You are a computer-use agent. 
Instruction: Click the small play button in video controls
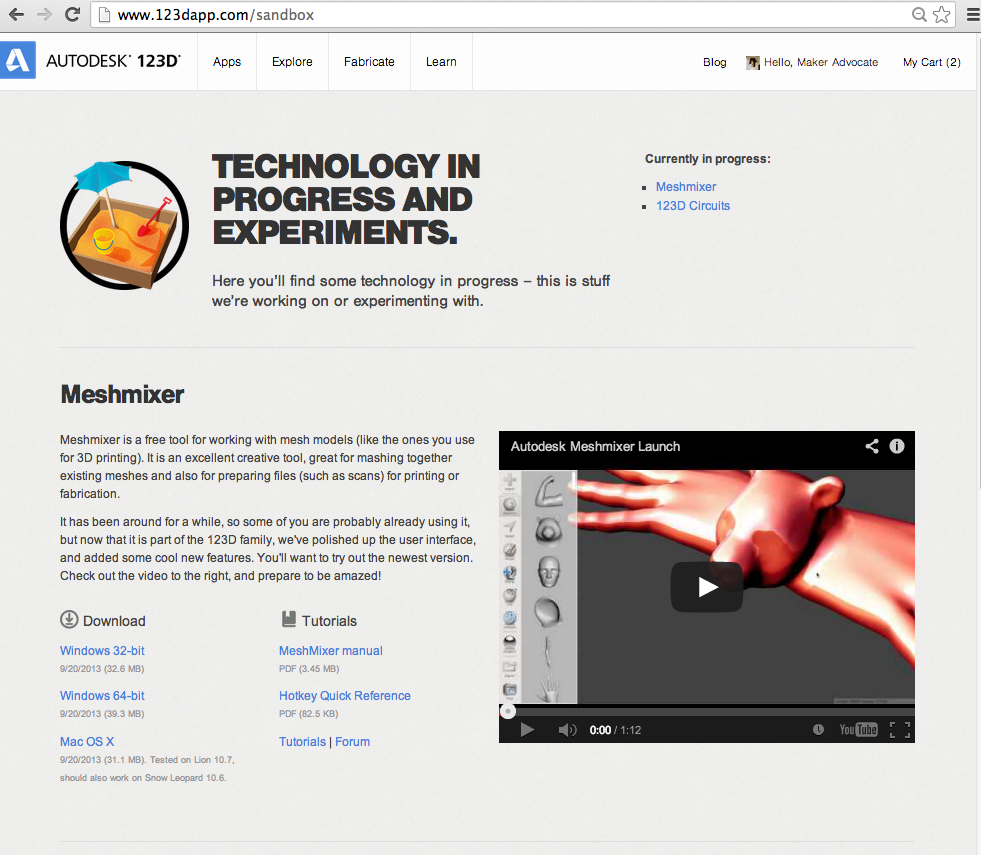(527, 730)
